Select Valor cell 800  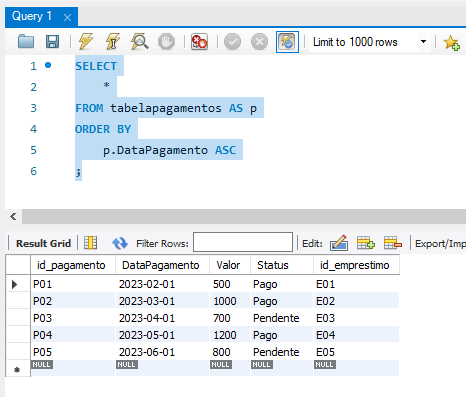coord(230,352)
